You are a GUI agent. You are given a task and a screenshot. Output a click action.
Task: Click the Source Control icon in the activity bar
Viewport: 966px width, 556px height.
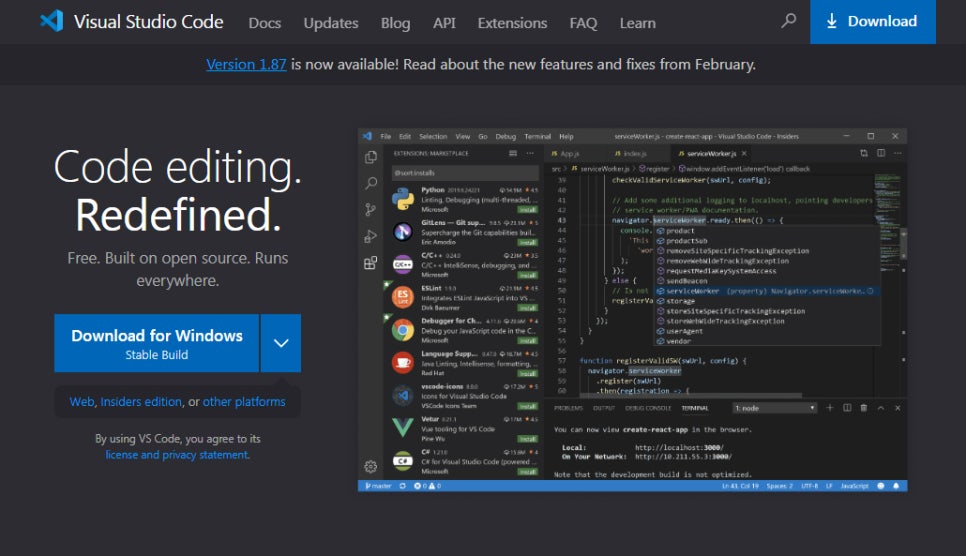(x=371, y=210)
